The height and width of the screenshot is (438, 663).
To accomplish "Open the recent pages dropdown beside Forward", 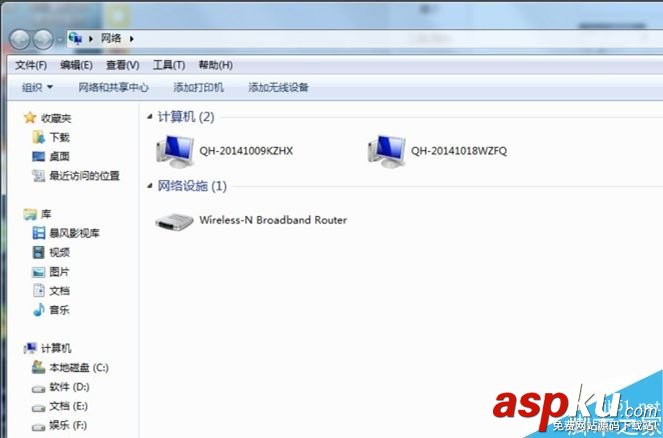I will click(60, 40).
